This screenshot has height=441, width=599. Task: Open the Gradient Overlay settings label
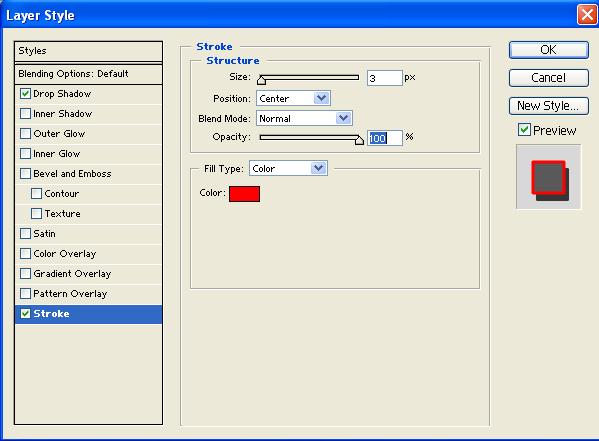72,274
